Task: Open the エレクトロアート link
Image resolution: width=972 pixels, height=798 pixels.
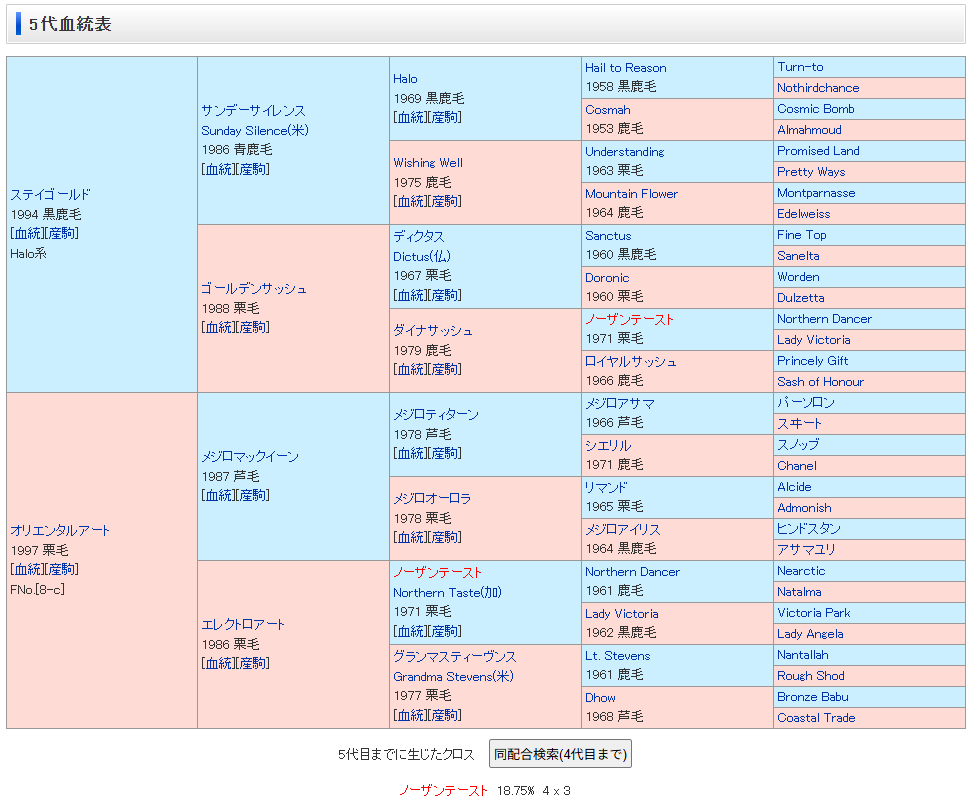Action: [x=243, y=625]
